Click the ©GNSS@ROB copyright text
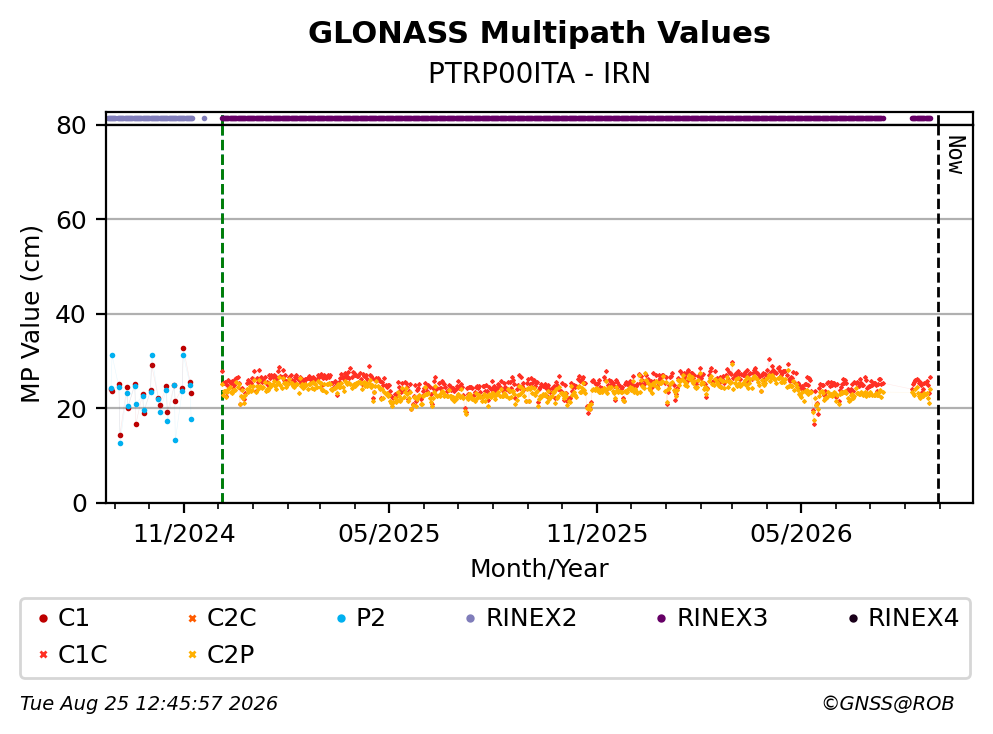 [888, 704]
